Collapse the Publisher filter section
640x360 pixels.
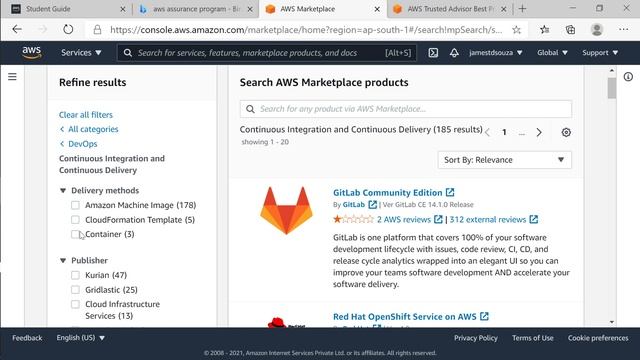coord(63,260)
